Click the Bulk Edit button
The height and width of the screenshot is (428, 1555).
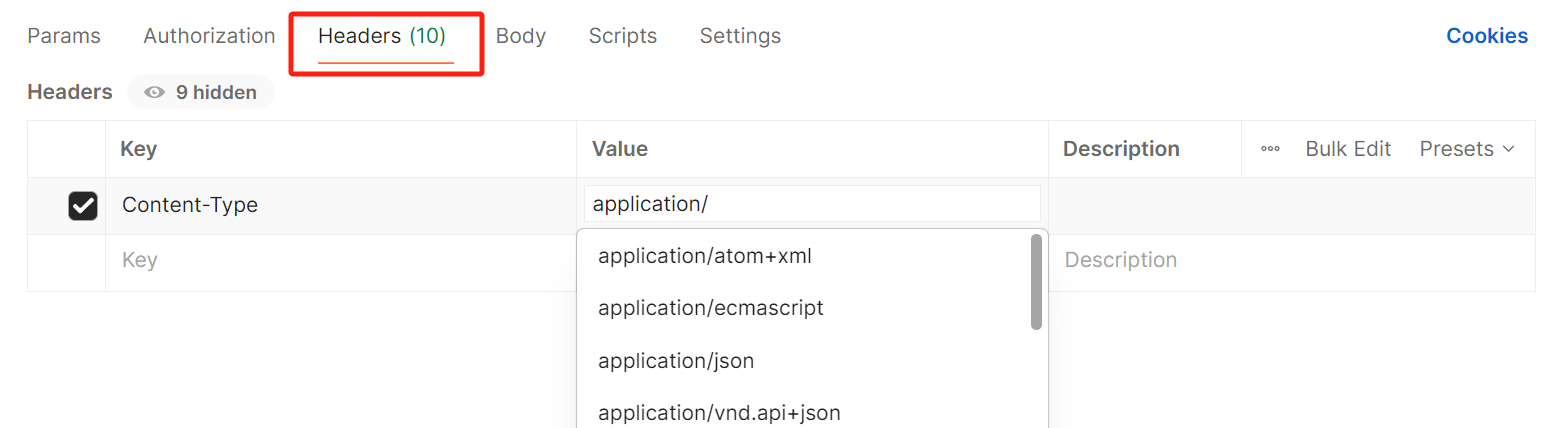tap(1348, 149)
